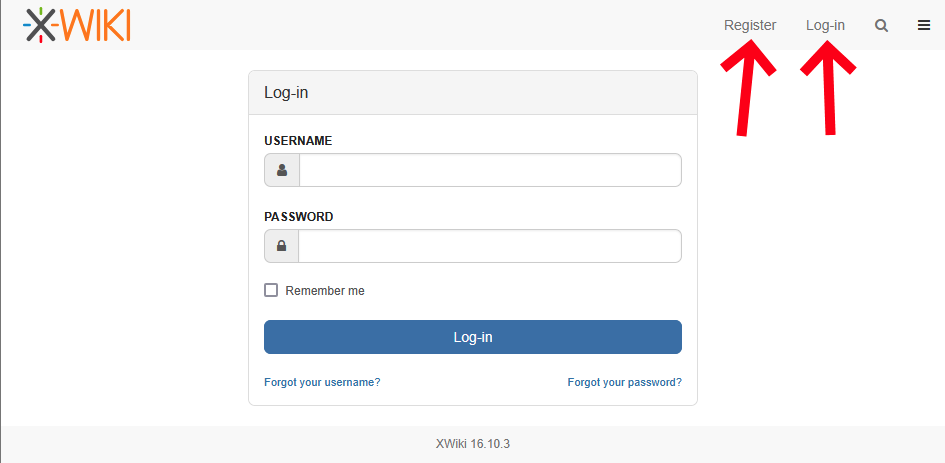Viewport: 945px width, 463px height.
Task: Open the hamburger drawer menu
Action: tap(924, 25)
